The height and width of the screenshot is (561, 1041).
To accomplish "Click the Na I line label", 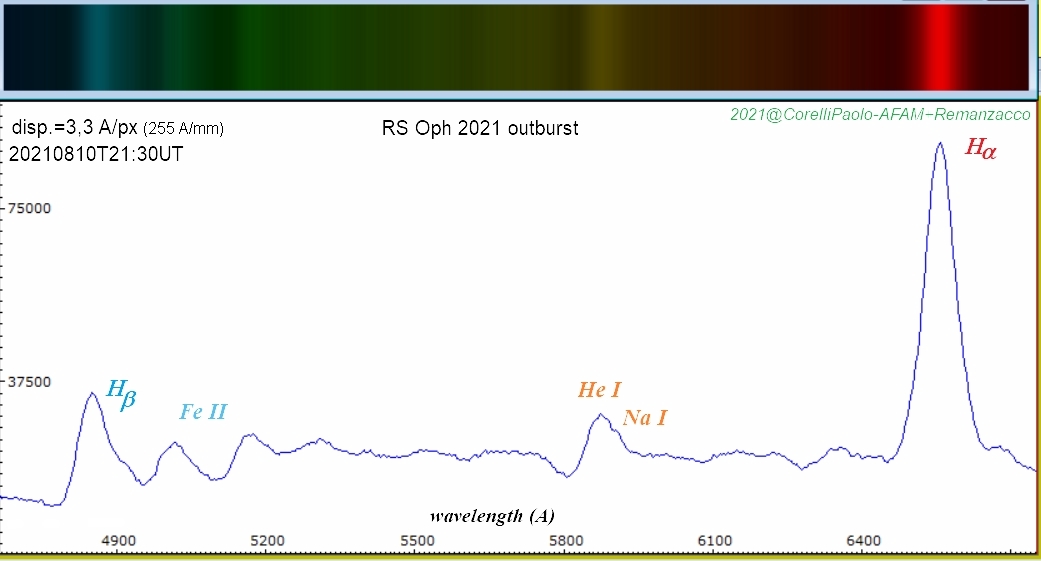I will 644,418.
